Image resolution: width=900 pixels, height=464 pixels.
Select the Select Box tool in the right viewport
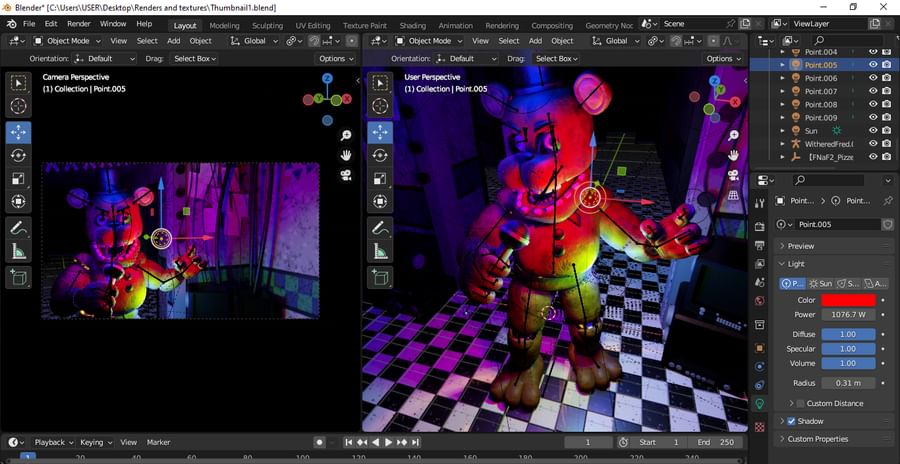[380, 83]
